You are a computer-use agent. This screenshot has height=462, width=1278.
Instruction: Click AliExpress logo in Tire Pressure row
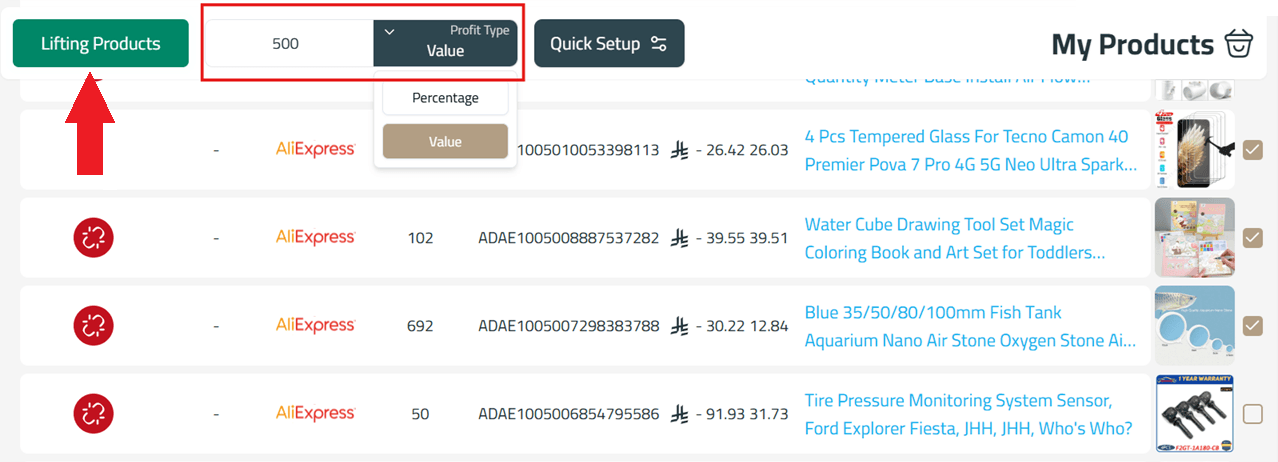click(x=315, y=414)
